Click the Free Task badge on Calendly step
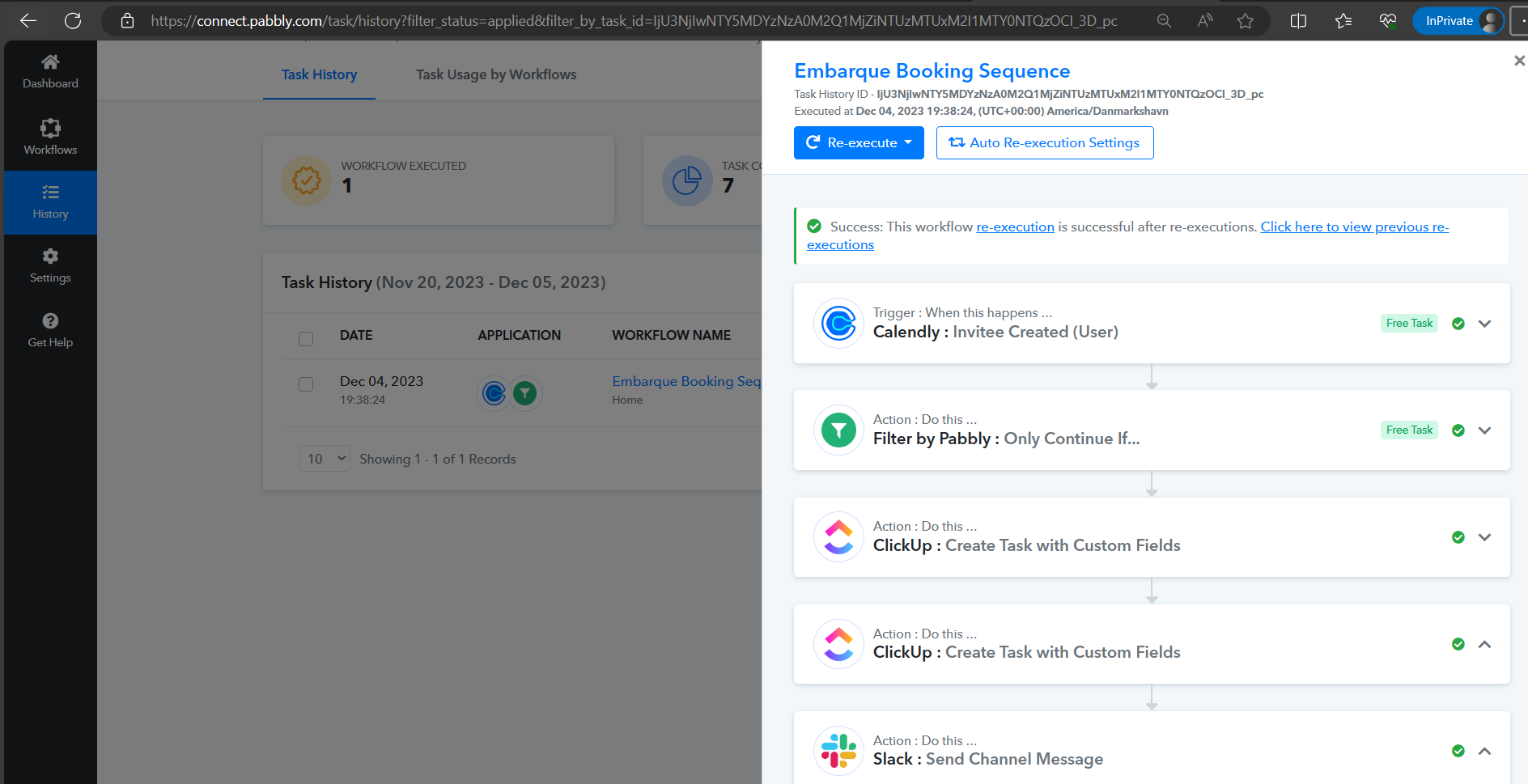 pyautogui.click(x=1409, y=323)
